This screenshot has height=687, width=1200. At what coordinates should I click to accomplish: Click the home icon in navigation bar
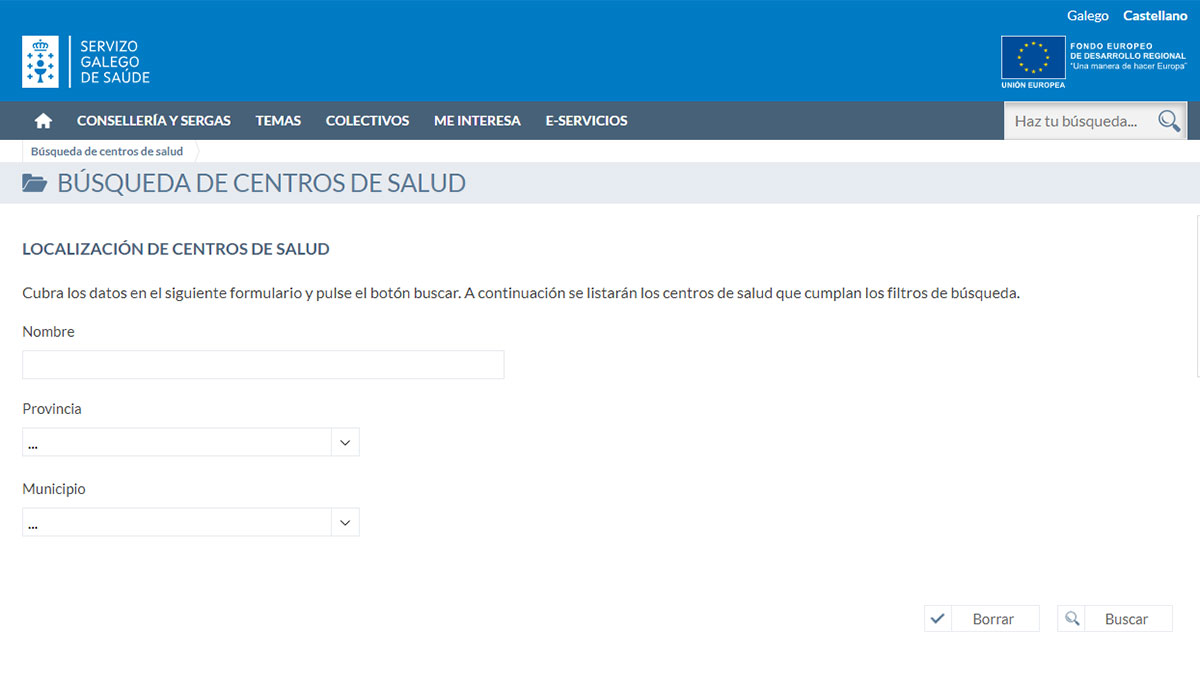(x=43, y=121)
